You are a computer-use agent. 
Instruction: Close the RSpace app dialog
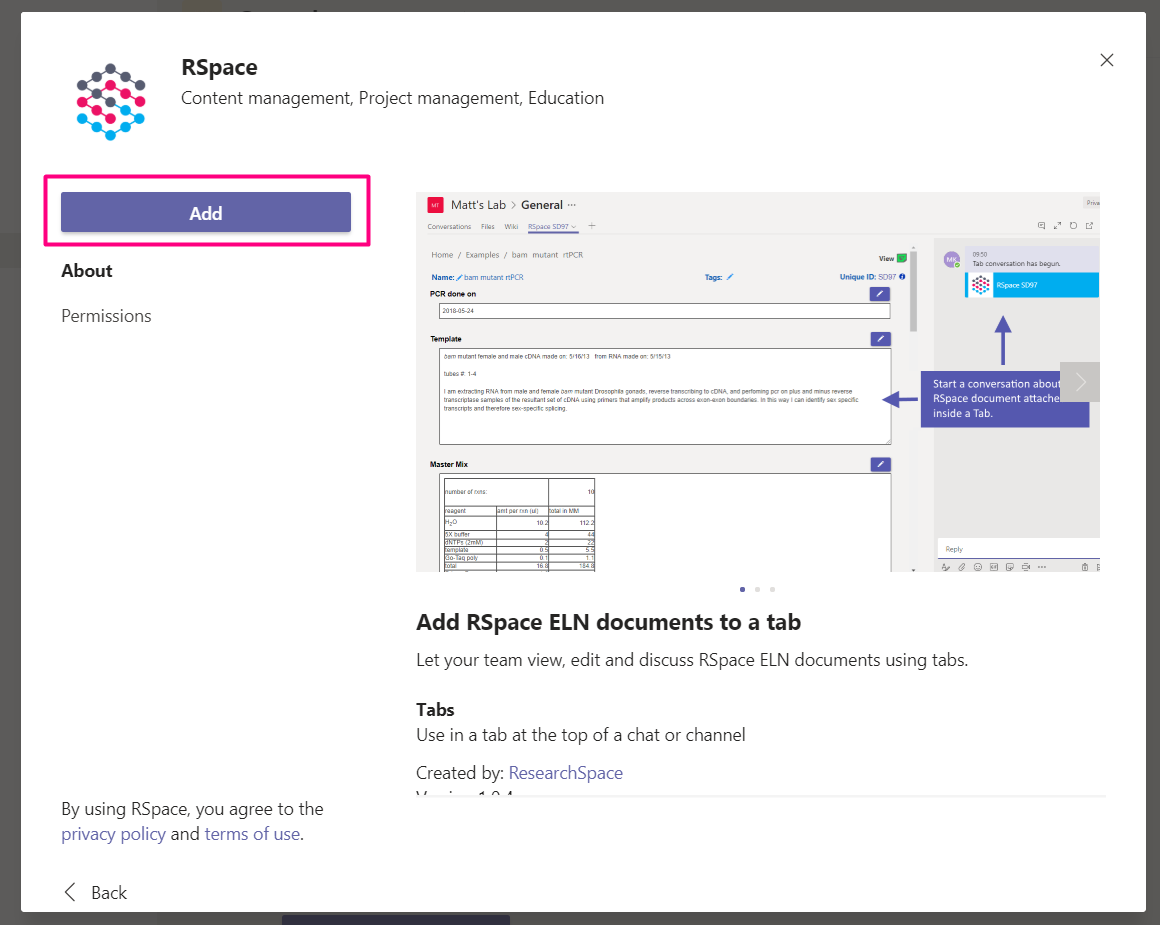pos(1107,60)
